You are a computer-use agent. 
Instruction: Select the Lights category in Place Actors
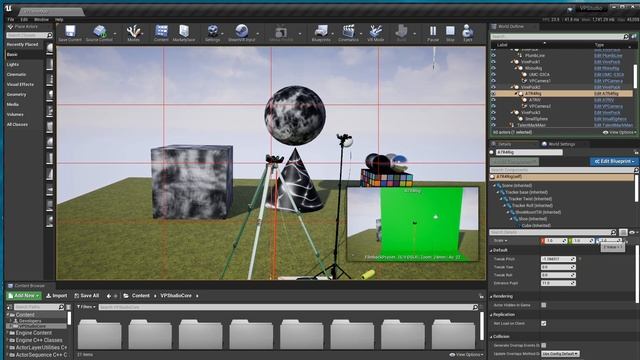(13, 64)
